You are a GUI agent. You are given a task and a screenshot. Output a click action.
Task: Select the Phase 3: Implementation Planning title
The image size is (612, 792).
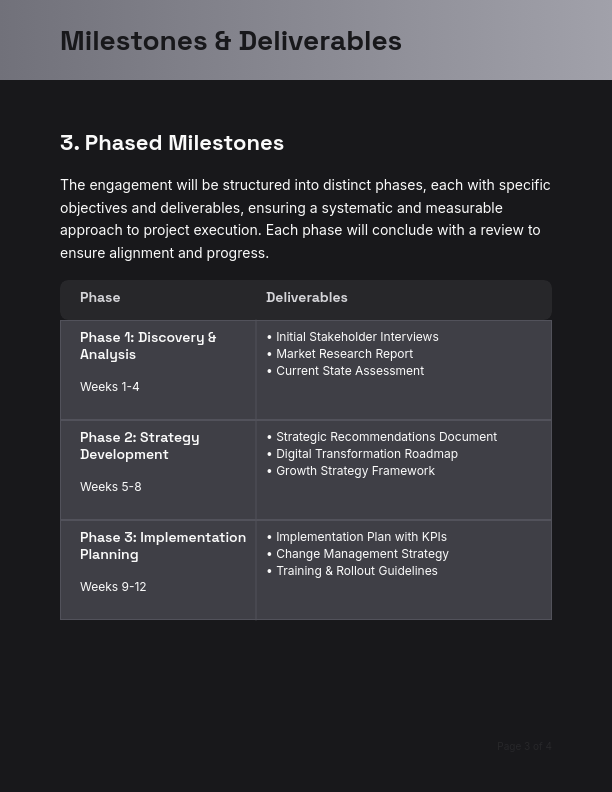163,546
